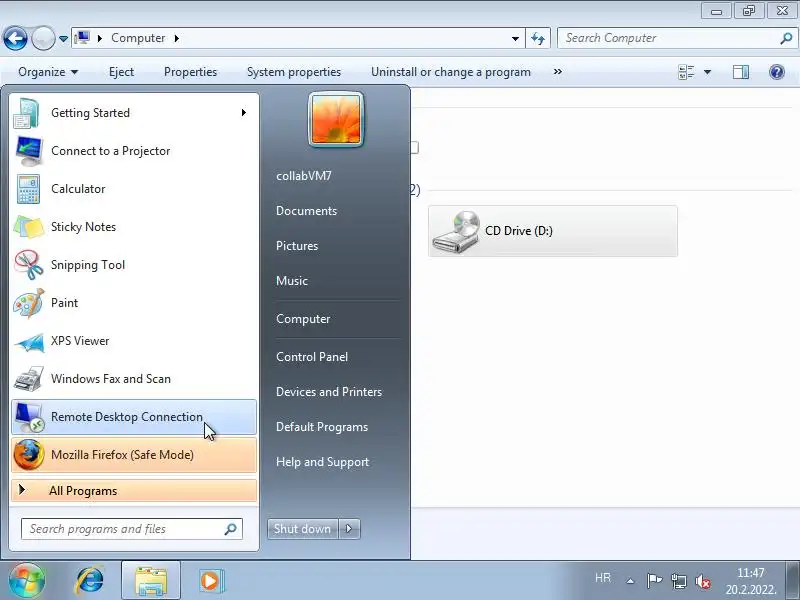Click Show desktop strip on taskbar

[793, 581]
